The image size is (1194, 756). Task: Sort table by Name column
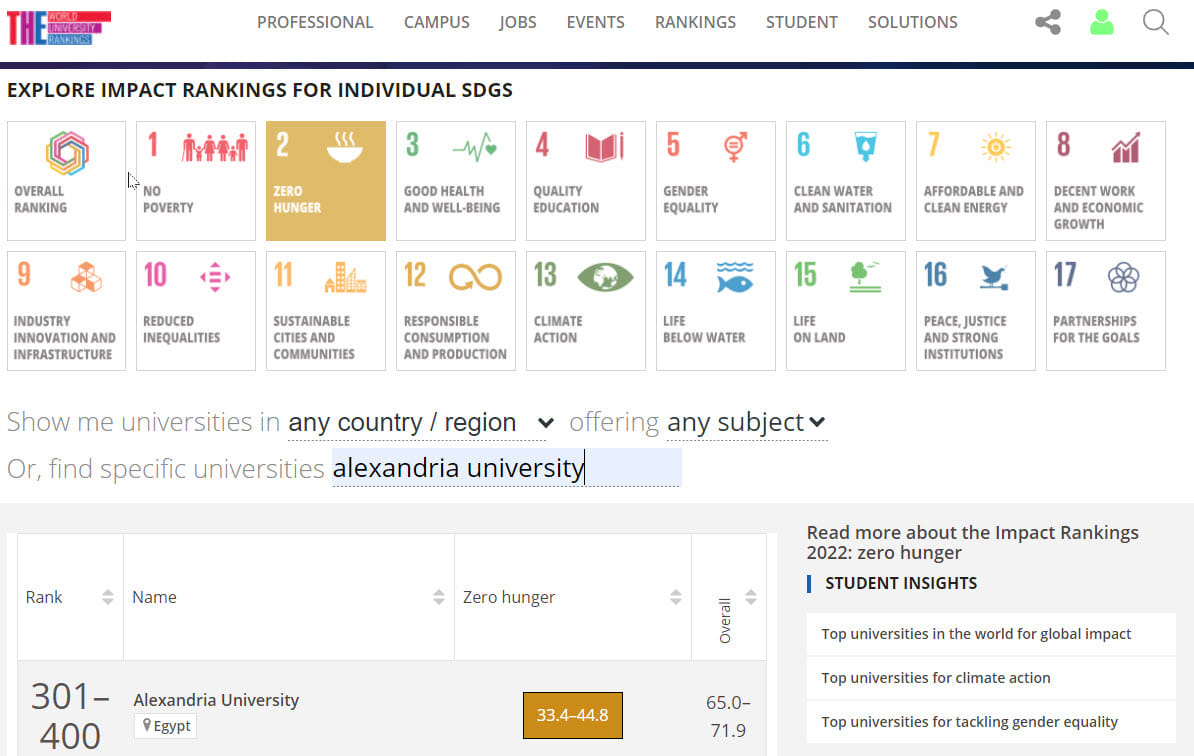pos(438,597)
